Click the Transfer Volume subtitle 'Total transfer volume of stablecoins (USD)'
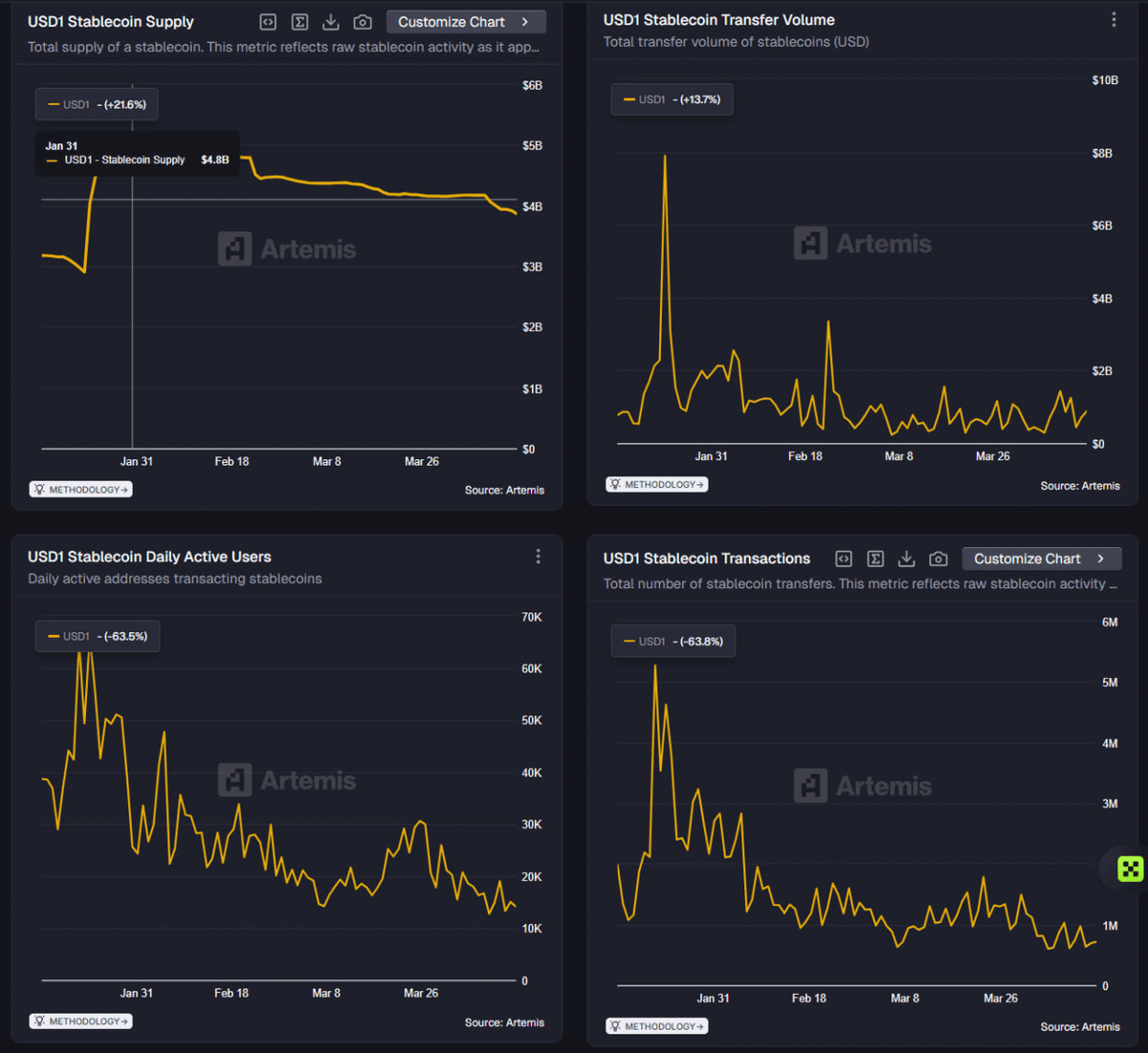Viewport: 1148px width, 1053px height. coord(737,42)
